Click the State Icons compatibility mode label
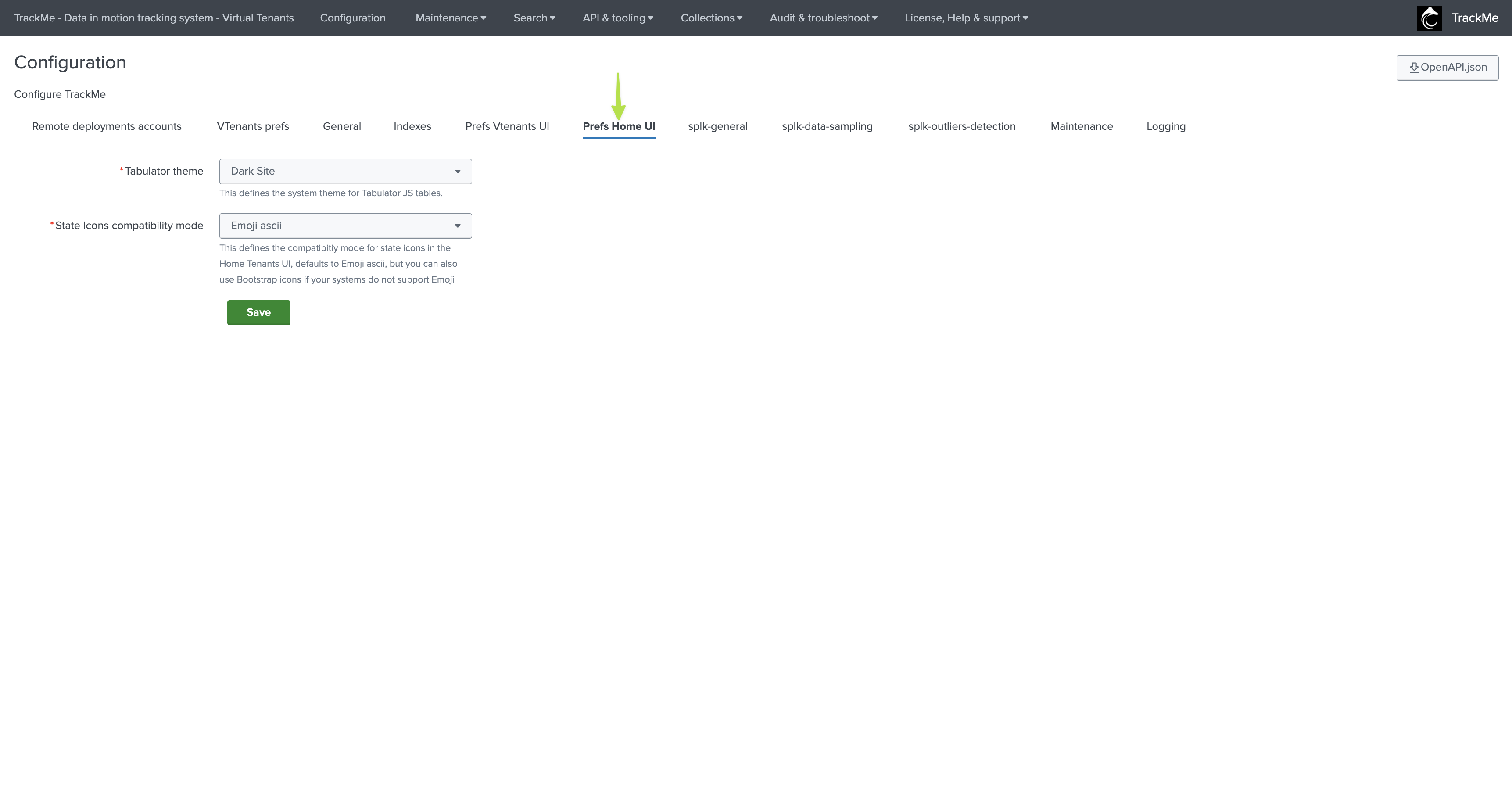Image resolution: width=1512 pixels, height=809 pixels. click(x=129, y=226)
